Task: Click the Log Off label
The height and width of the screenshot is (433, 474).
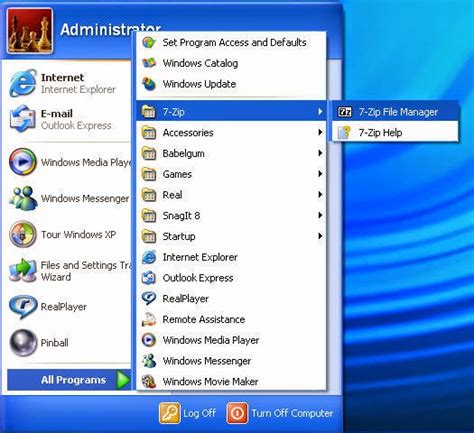Action: pos(200,413)
